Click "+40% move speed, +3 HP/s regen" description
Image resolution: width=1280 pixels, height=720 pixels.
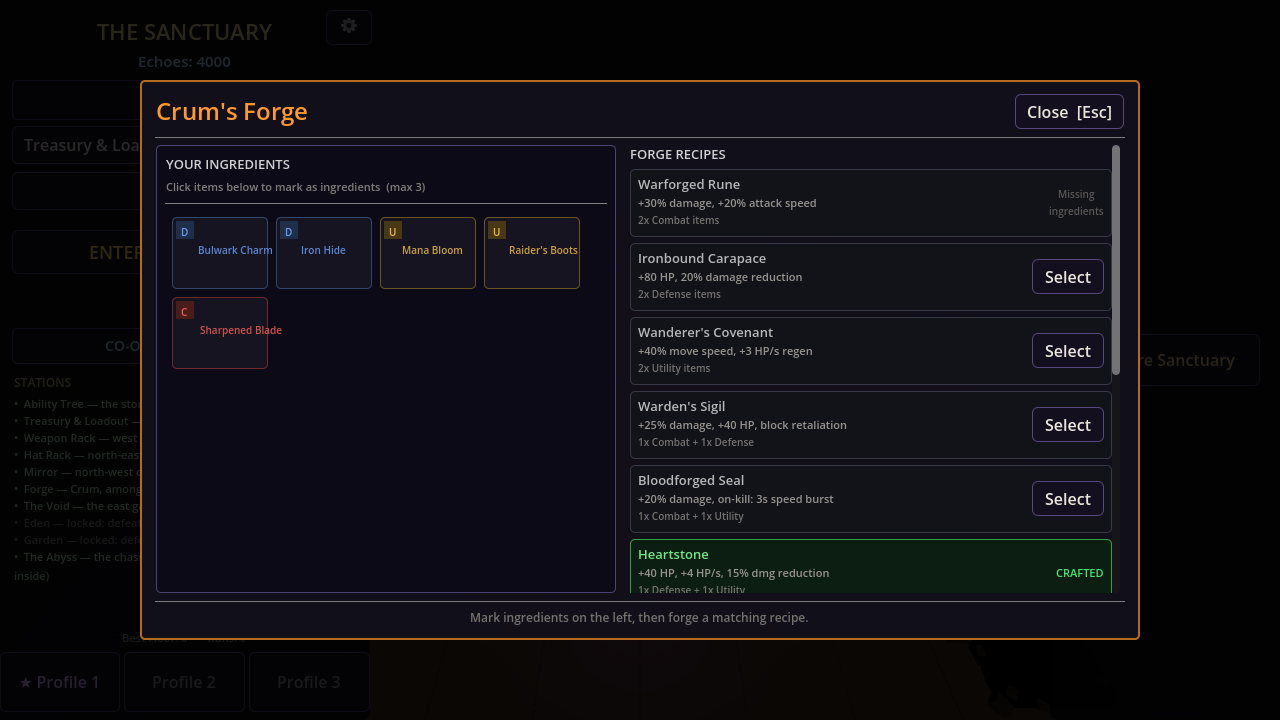coord(725,351)
